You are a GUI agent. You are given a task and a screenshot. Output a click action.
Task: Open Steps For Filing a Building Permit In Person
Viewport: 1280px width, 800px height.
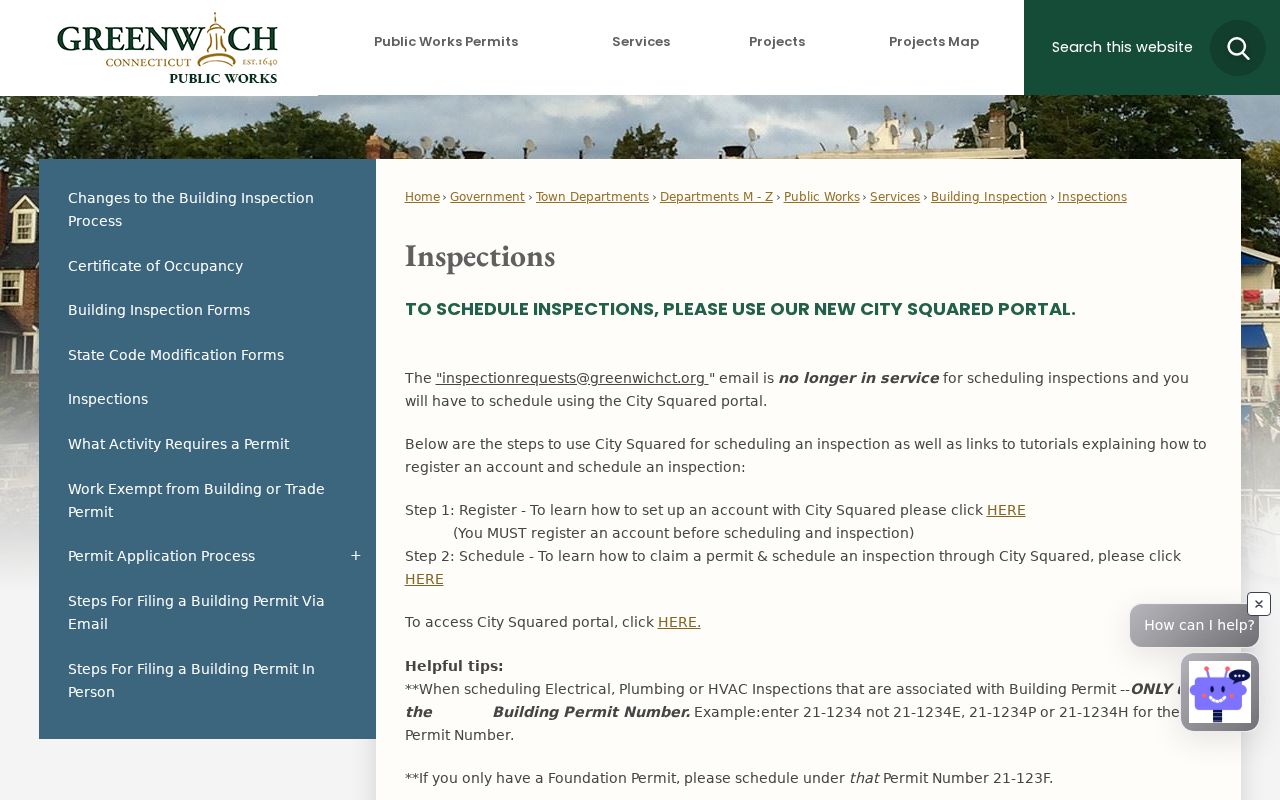pos(207,680)
